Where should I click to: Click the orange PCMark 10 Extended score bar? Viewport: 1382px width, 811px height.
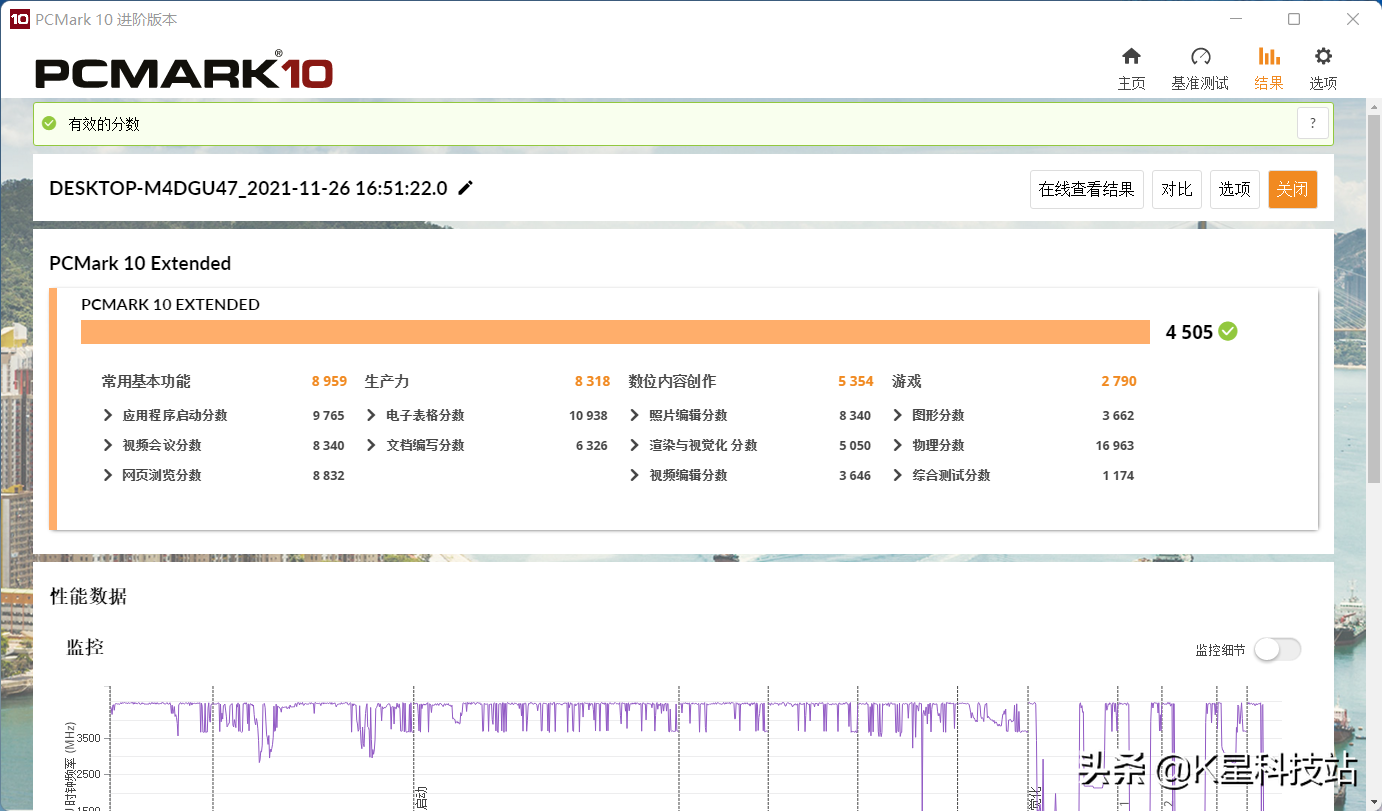tap(615, 332)
